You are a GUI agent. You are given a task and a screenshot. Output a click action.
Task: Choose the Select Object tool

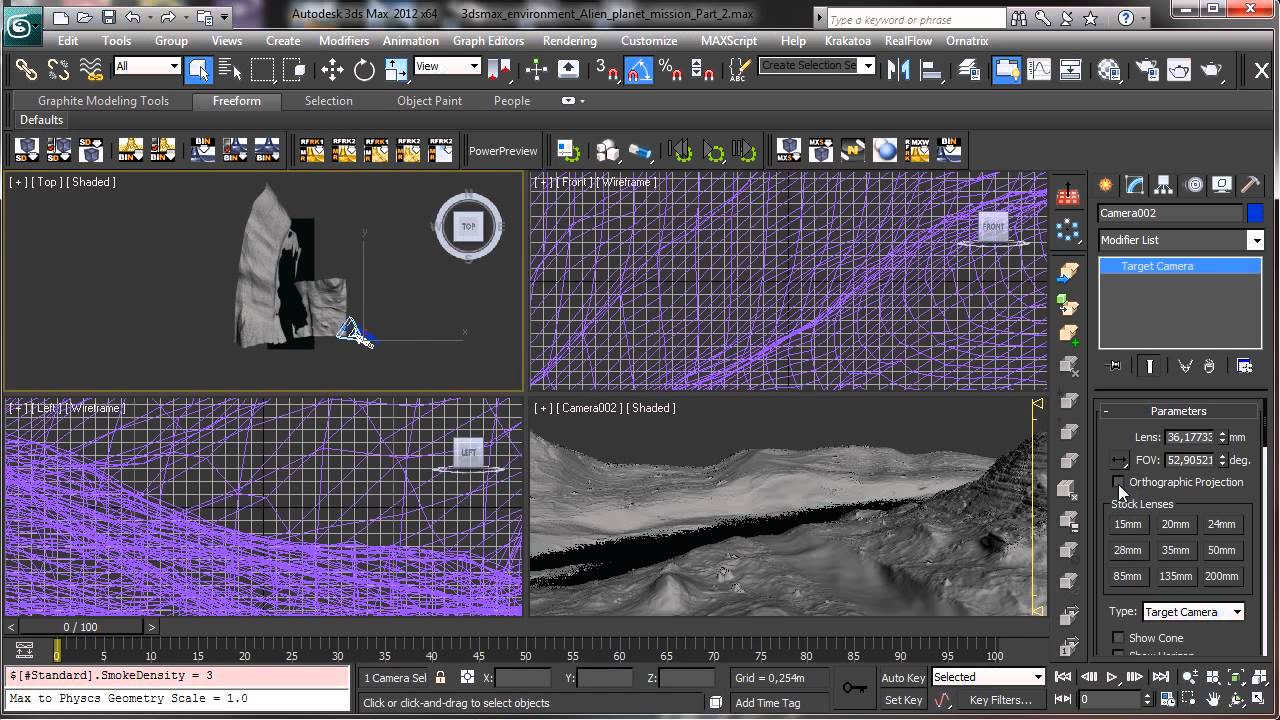point(199,69)
